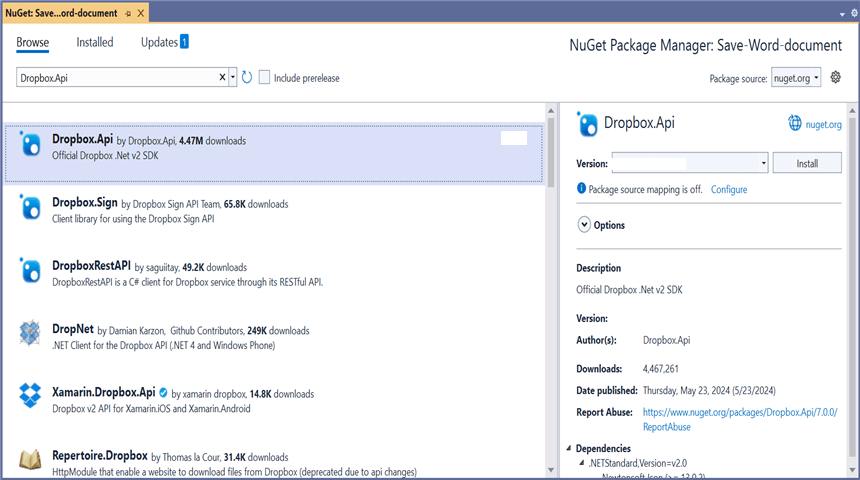
Task: Switch to the Browse tab
Action: [32, 42]
